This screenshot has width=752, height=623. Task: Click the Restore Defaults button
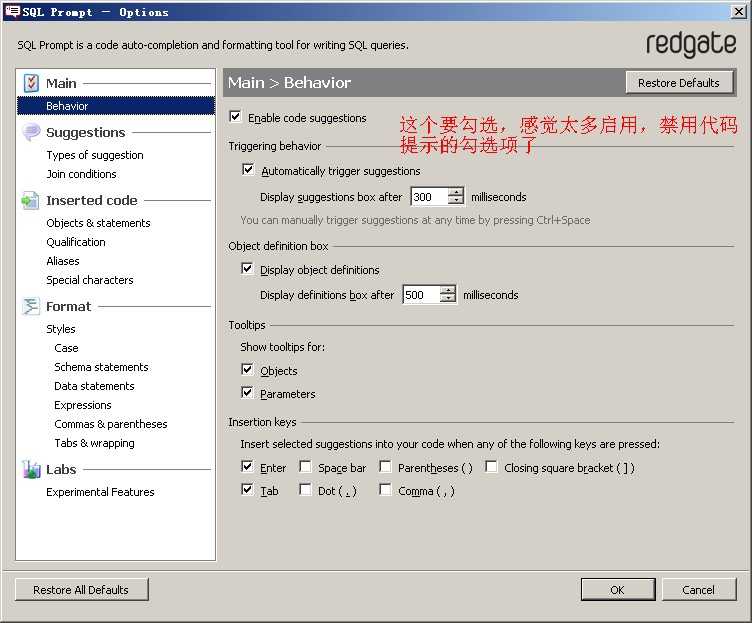(x=679, y=83)
